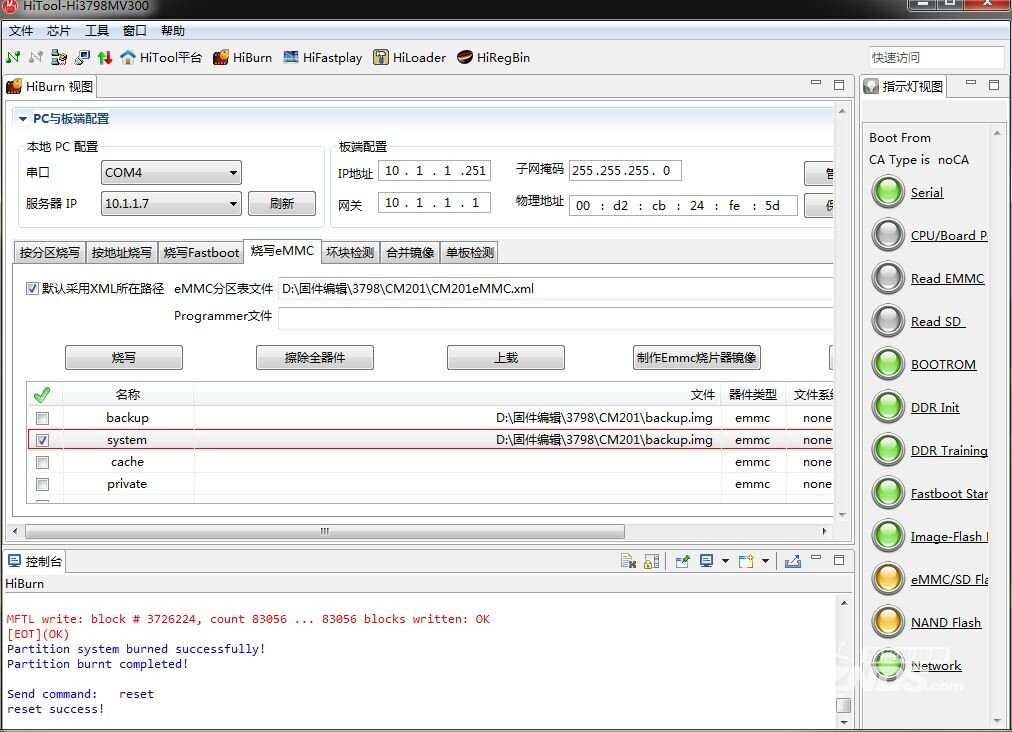Viewport: 1012px width, 732px height.
Task: Minimize the 指示灯视图 panel
Action: pyautogui.click(x=971, y=84)
